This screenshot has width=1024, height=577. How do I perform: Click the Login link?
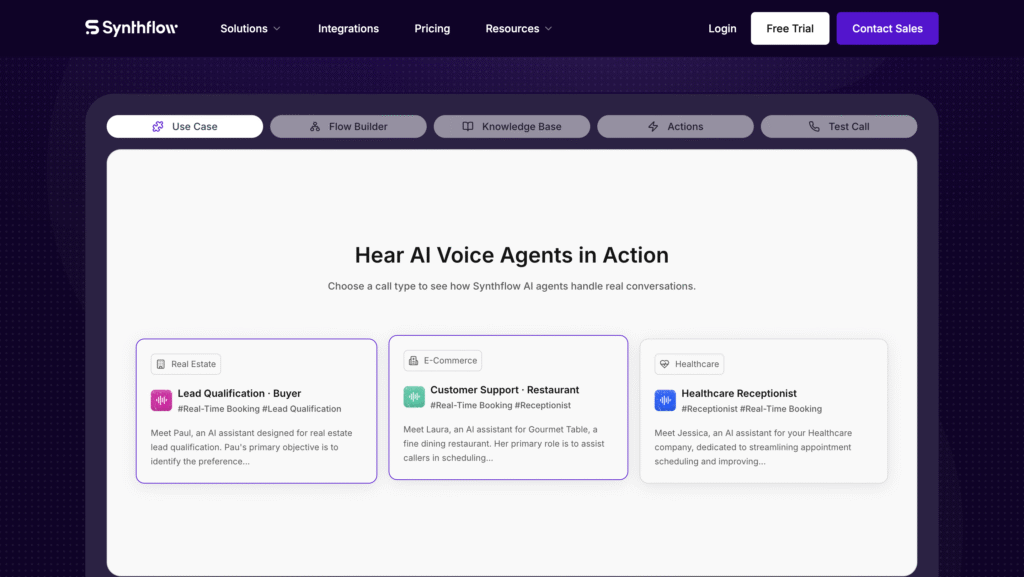pyautogui.click(x=722, y=29)
